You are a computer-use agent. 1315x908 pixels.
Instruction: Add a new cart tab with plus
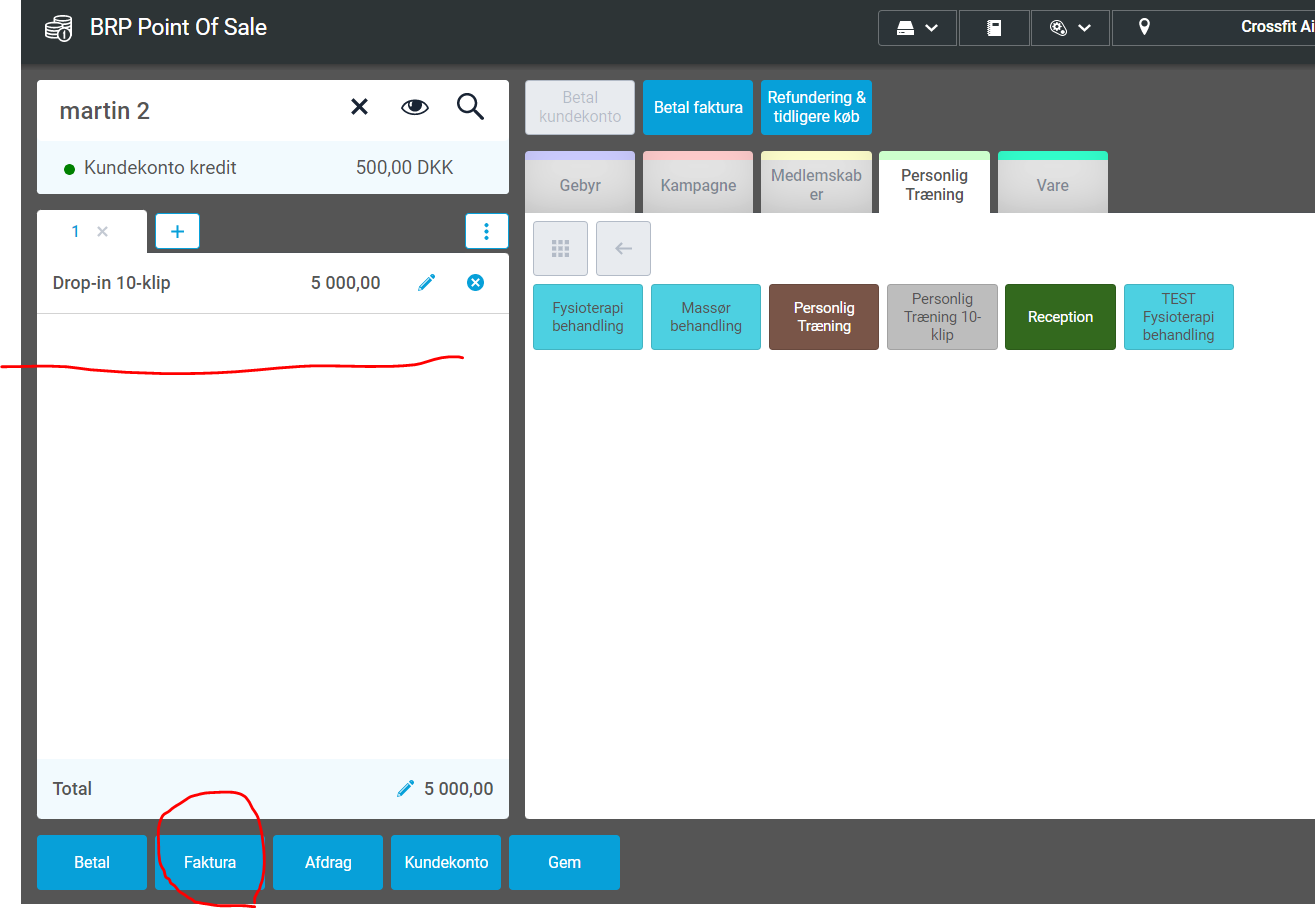click(177, 231)
